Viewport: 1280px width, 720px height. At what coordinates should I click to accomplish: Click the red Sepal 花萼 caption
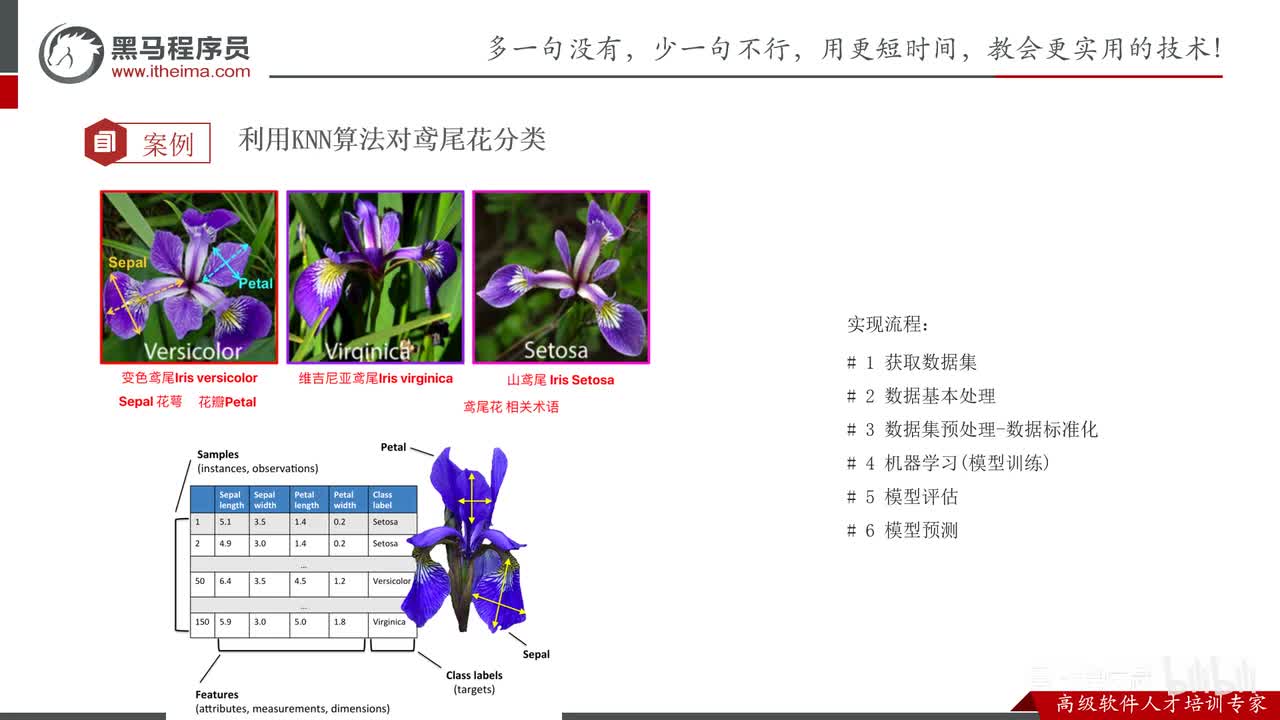pos(150,402)
